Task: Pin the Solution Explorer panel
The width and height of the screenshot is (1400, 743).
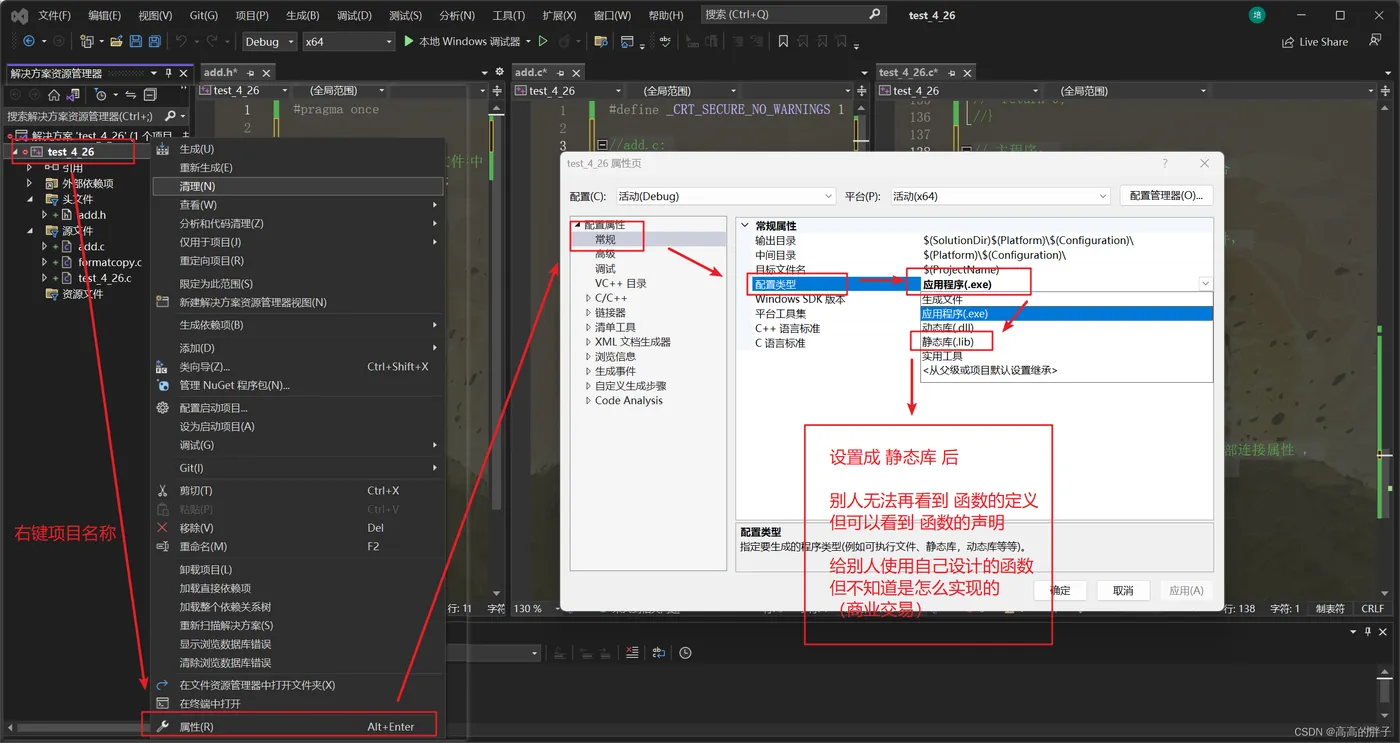Action: pyautogui.click(x=169, y=73)
